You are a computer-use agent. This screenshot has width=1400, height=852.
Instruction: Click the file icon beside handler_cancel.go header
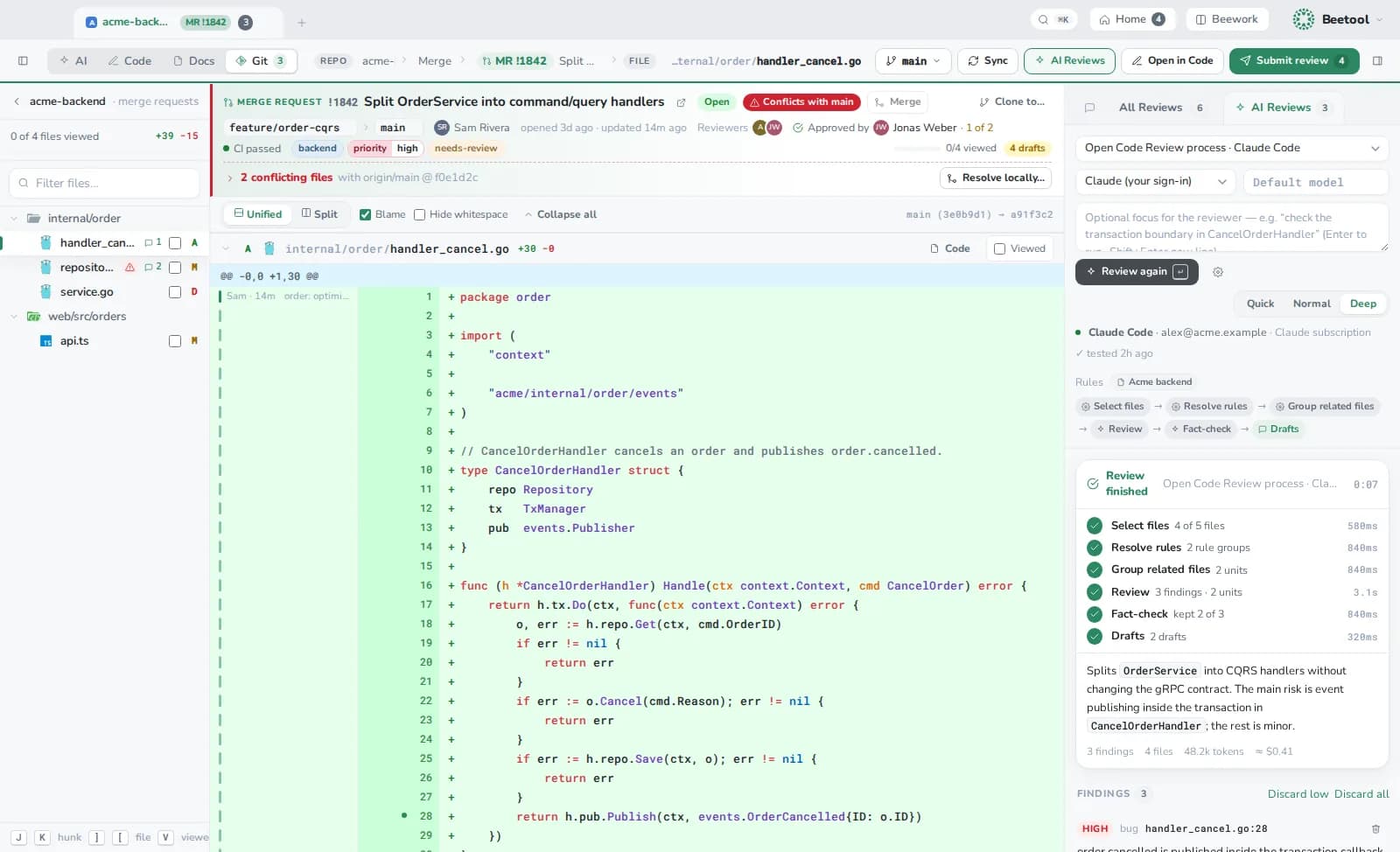tap(269, 248)
